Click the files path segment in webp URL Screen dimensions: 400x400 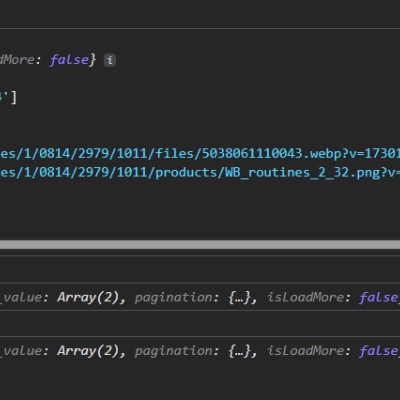[x=175, y=154]
